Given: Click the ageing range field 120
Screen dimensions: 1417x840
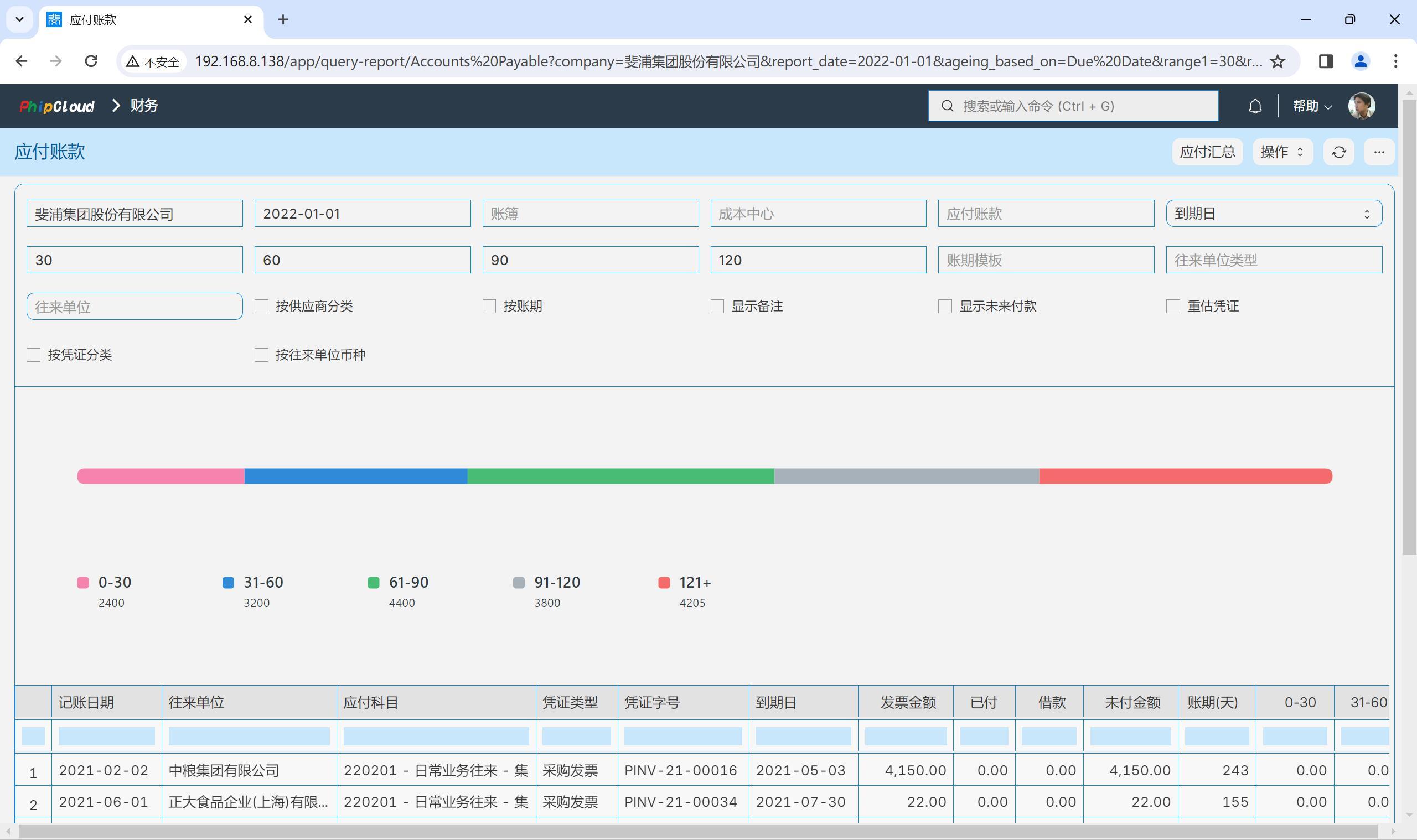Looking at the screenshot, I should tap(818, 260).
